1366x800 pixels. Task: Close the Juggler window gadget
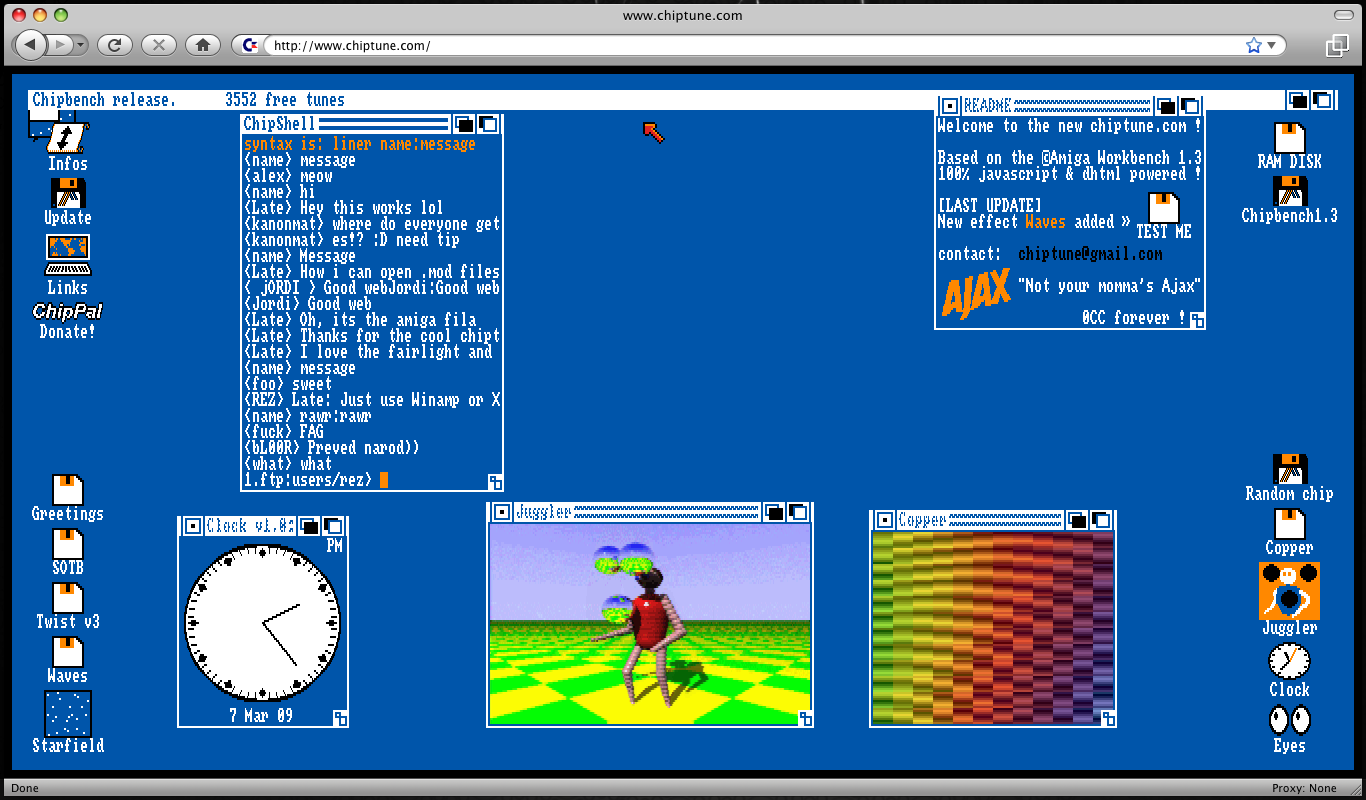click(502, 512)
